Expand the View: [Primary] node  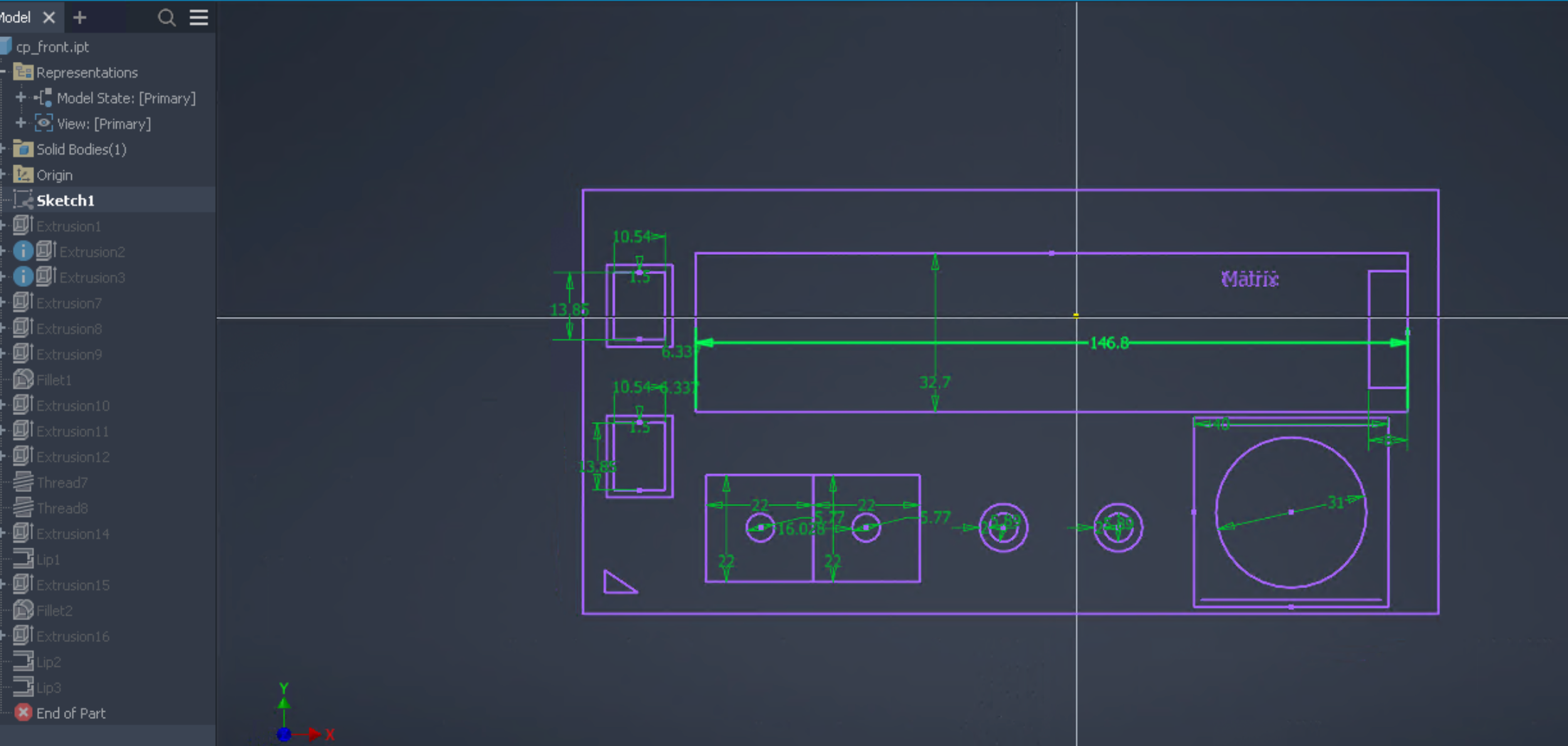pyautogui.click(x=21, y=123)
